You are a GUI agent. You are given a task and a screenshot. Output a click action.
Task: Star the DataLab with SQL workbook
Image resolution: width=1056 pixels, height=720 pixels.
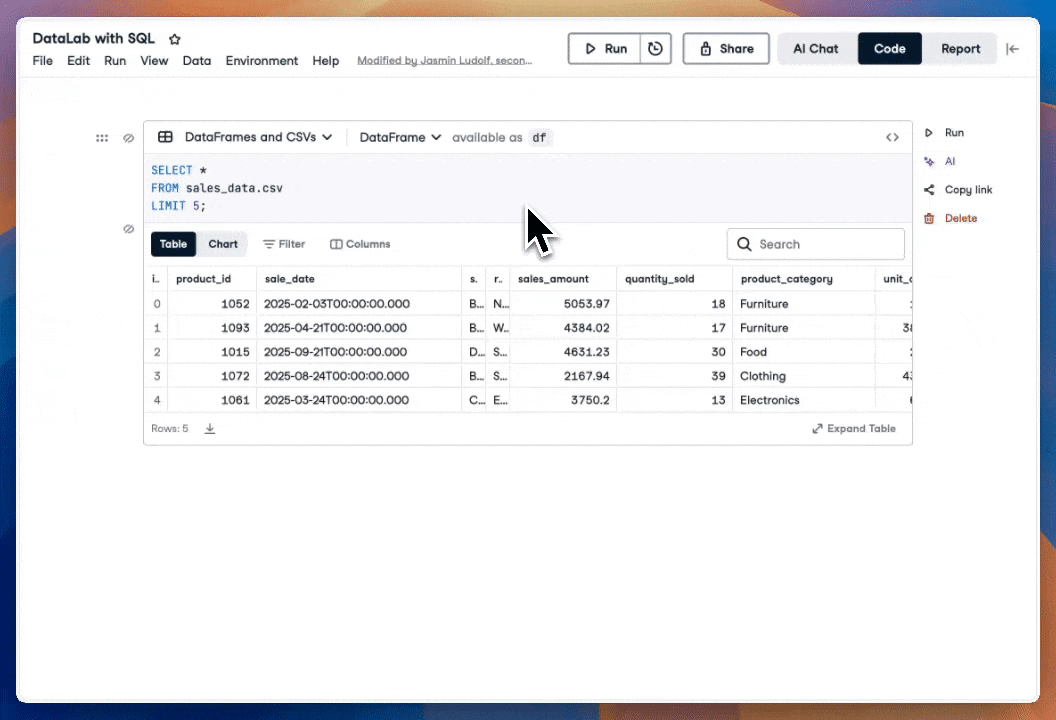point(174,39)
